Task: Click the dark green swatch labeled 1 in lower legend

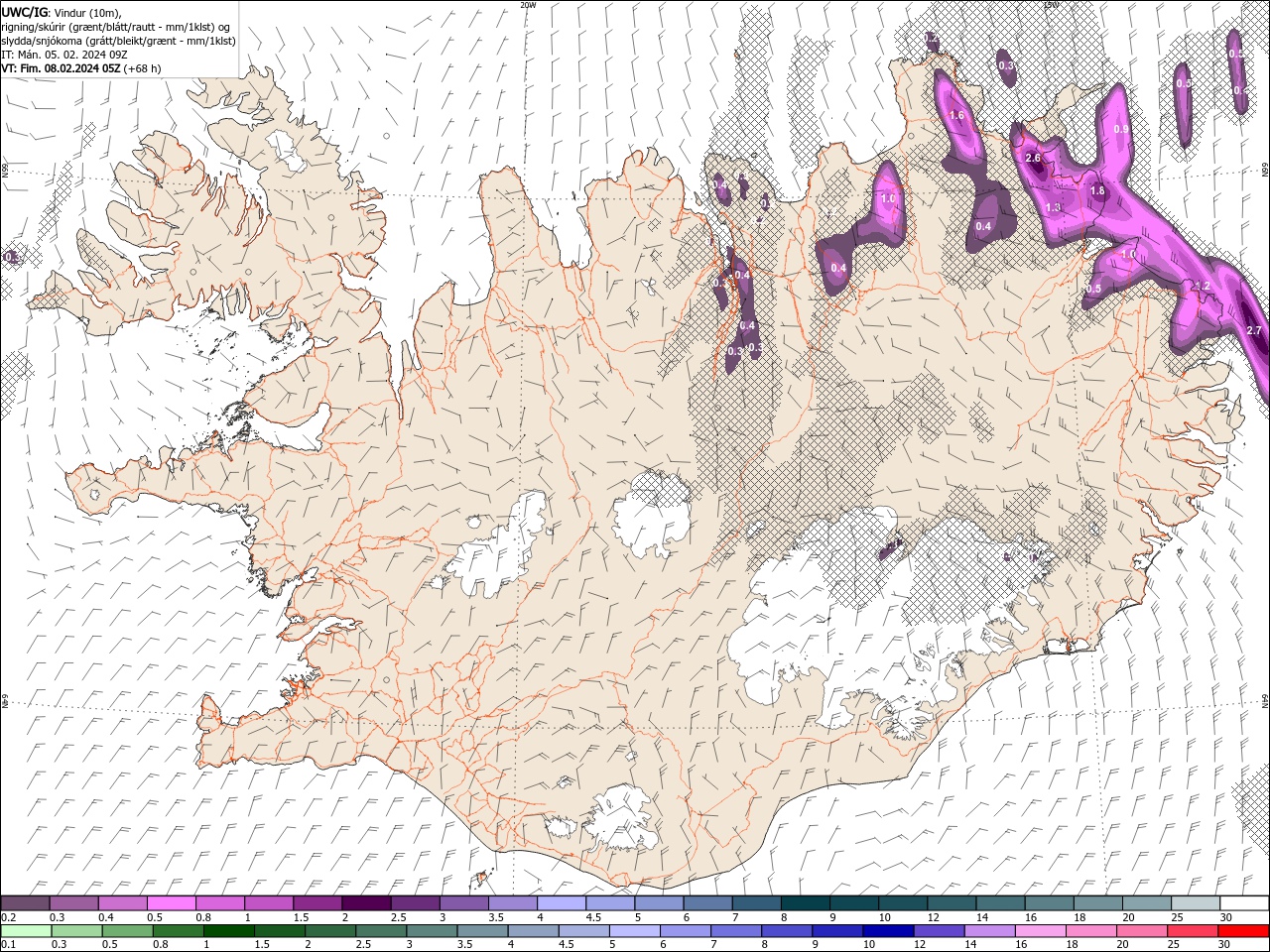Action: pos(228,931)
